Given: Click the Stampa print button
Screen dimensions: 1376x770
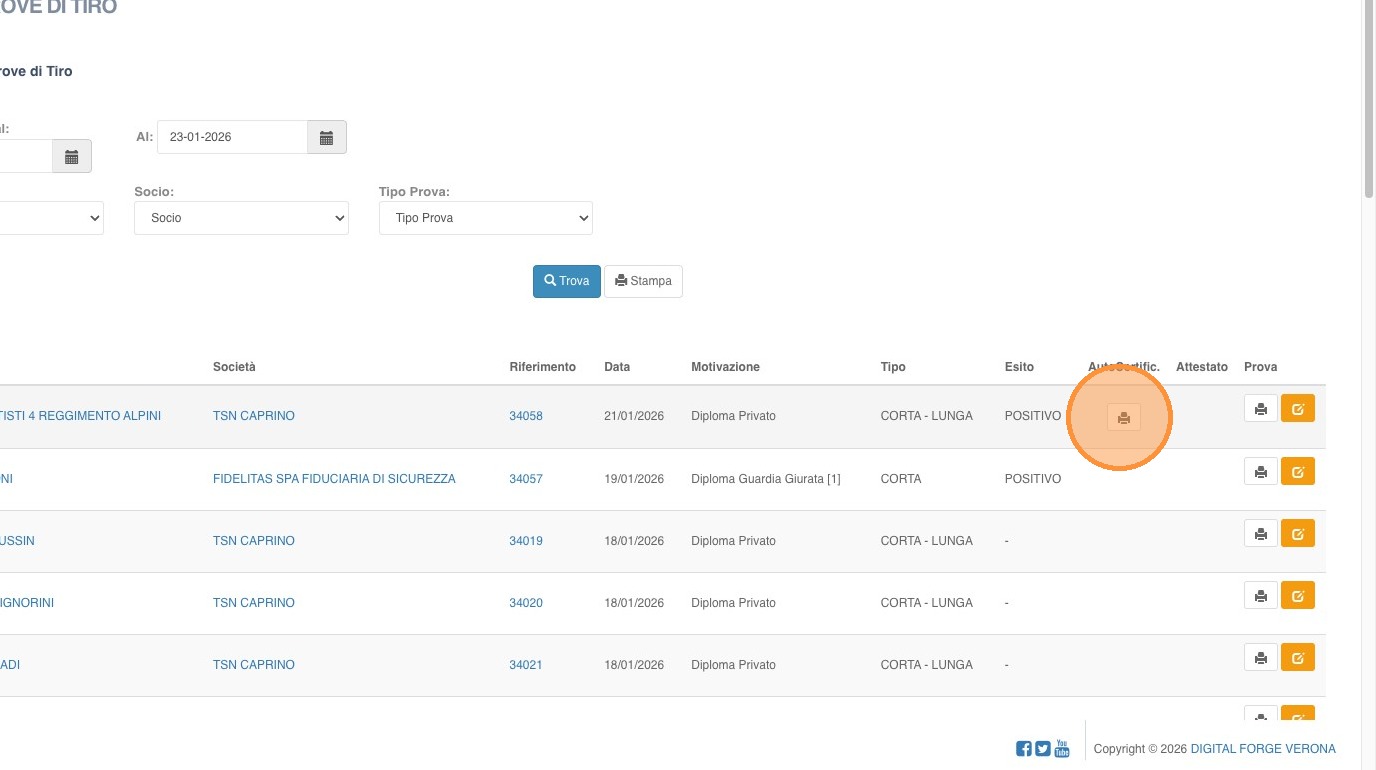Looking at the screenshot, I should click(643, 281).
